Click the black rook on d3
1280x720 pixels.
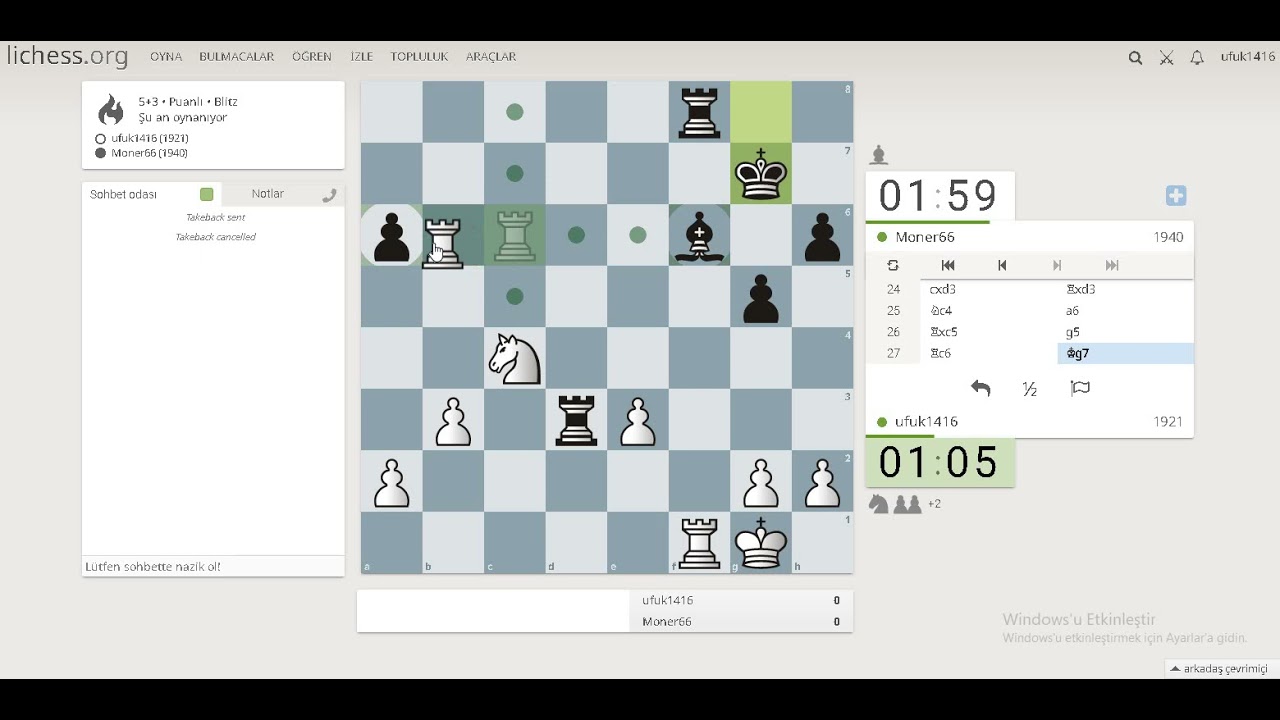(576, 420)
